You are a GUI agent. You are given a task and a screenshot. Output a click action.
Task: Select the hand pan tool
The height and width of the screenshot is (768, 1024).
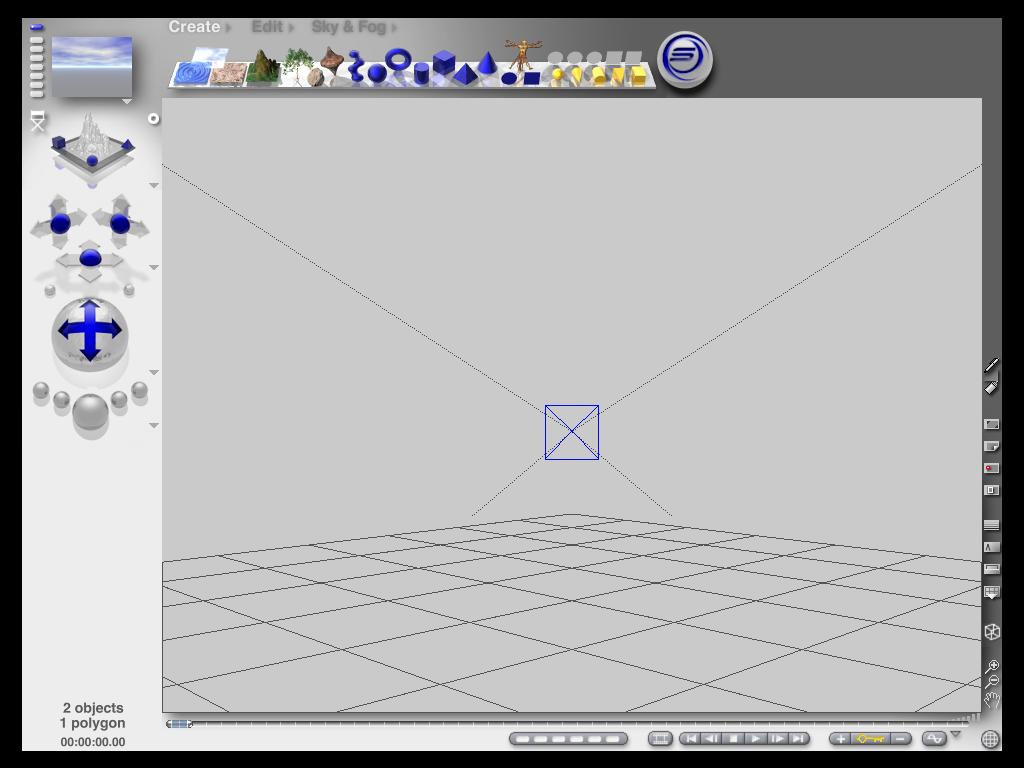pos(992,701)
